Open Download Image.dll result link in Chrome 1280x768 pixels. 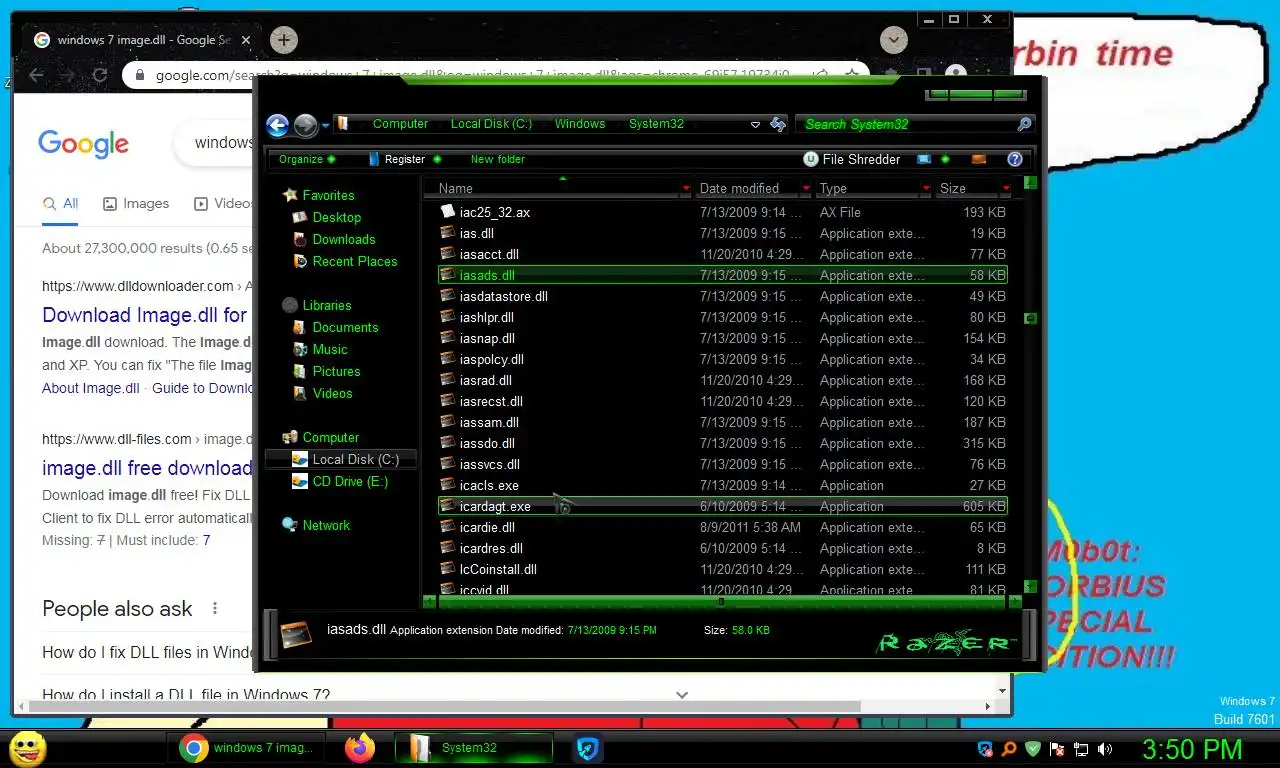[x=144, y=315]
